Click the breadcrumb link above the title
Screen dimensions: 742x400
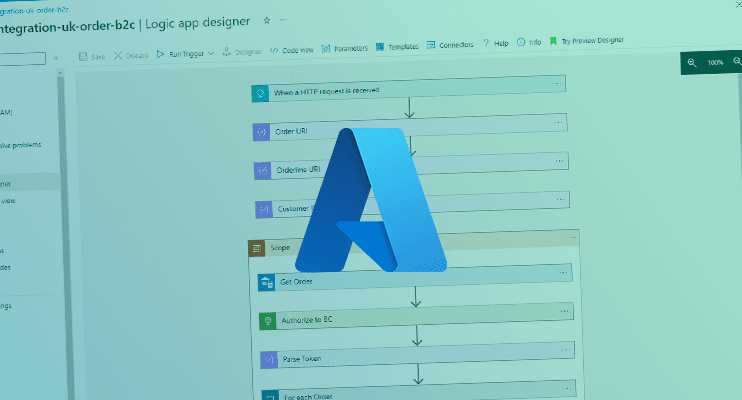(x=34, y=10)
